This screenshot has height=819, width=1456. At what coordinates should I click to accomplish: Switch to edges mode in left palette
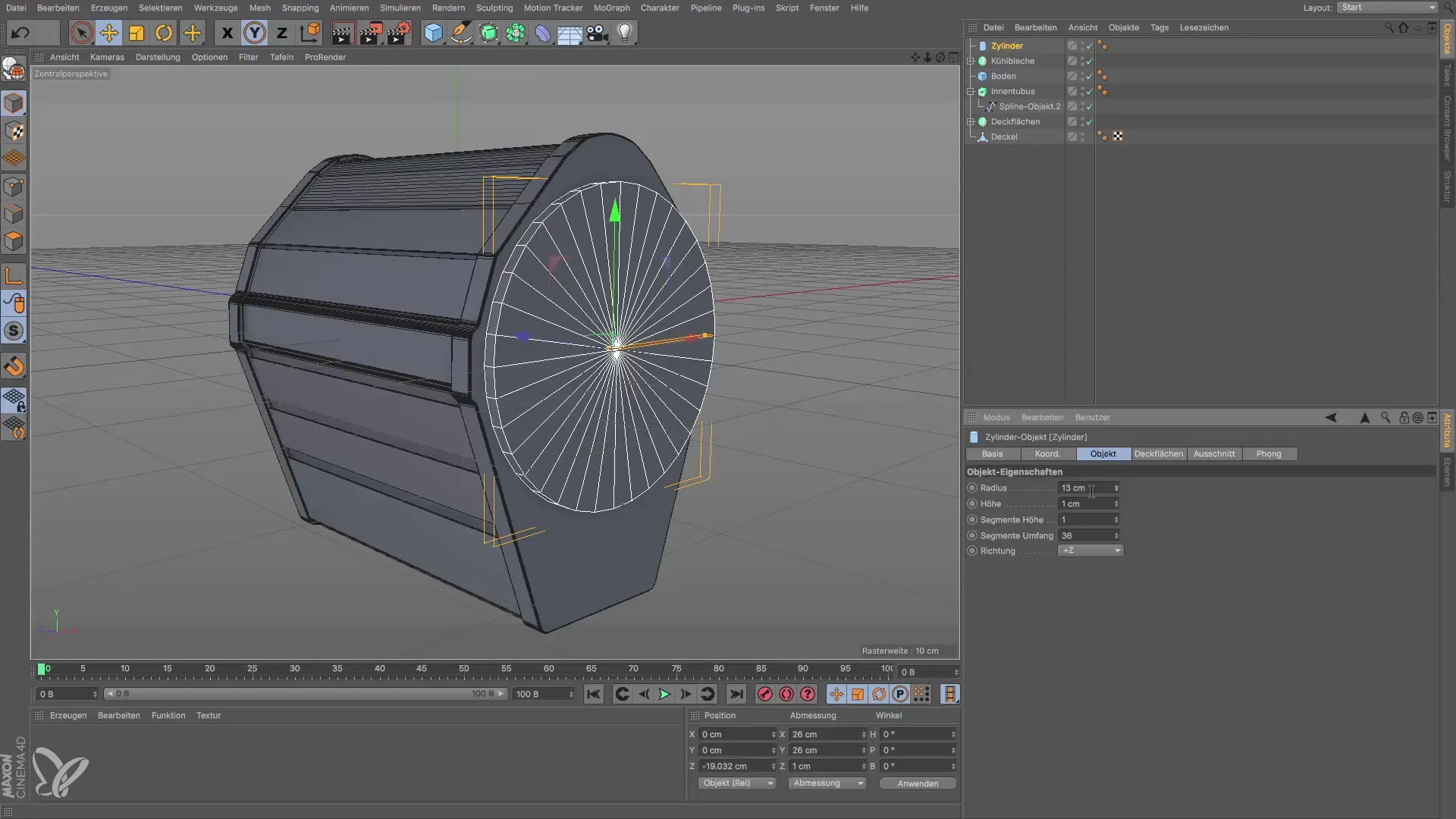14,214
